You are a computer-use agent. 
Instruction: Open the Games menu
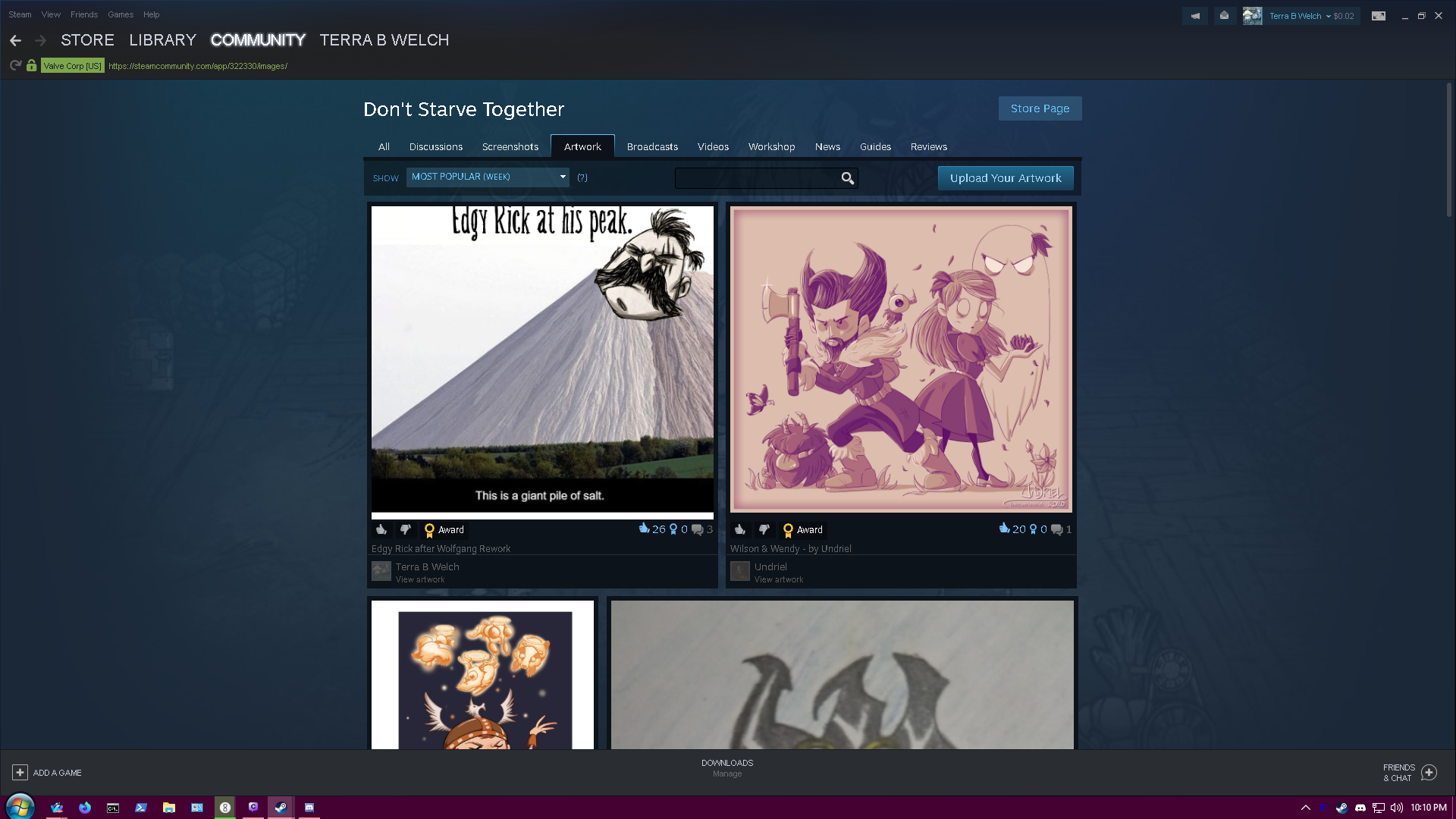click(x=120, y=14)
